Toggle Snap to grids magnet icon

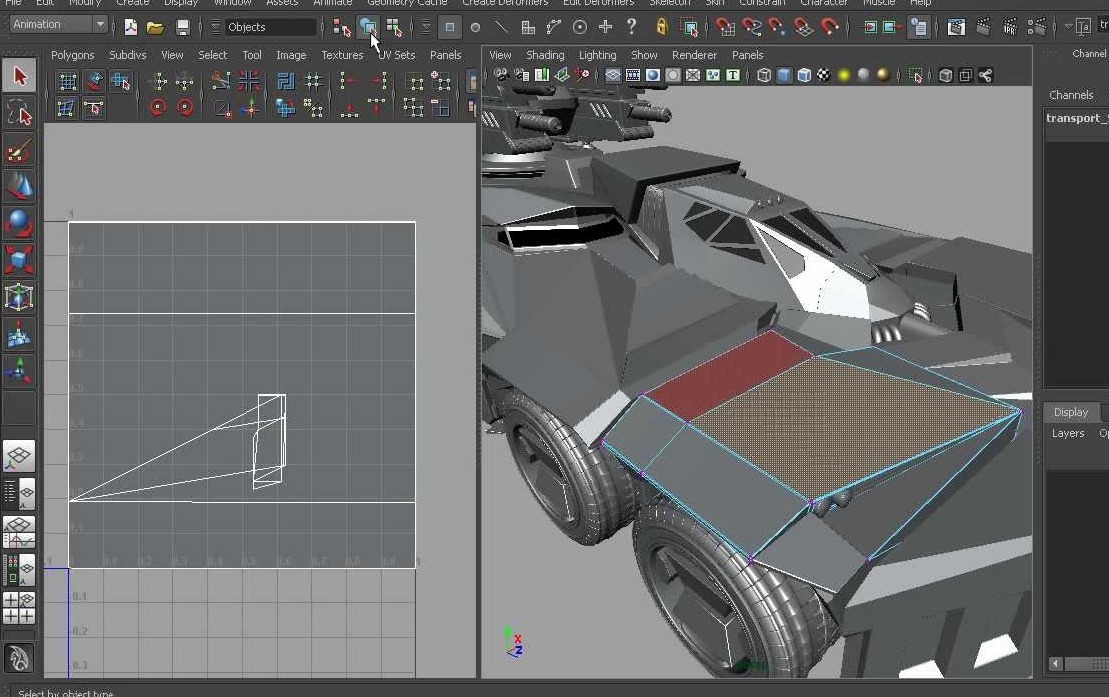[x=724, y=27]
